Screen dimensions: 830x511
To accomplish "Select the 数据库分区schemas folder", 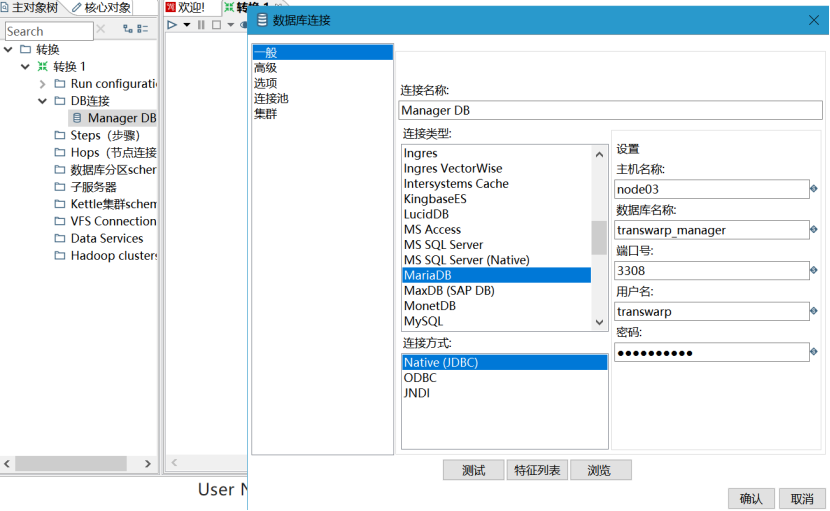I will (105, 170).
